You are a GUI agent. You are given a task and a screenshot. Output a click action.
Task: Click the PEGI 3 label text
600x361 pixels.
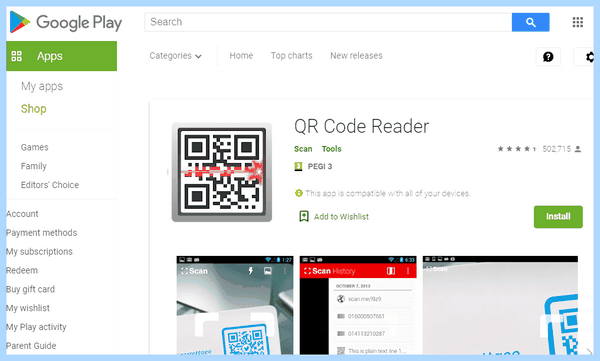[320, 167]
